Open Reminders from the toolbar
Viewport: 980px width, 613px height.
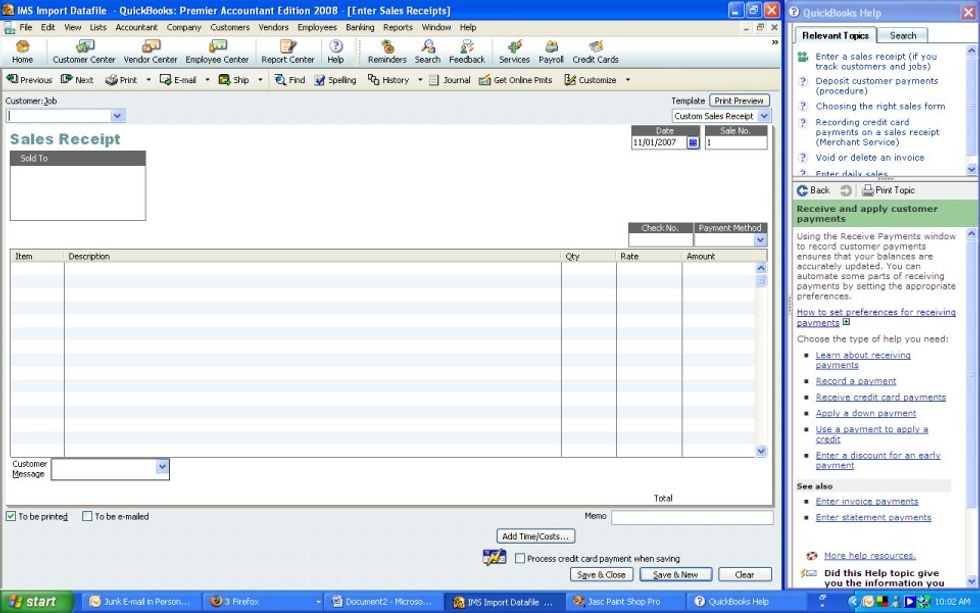[x=387, y=52]
